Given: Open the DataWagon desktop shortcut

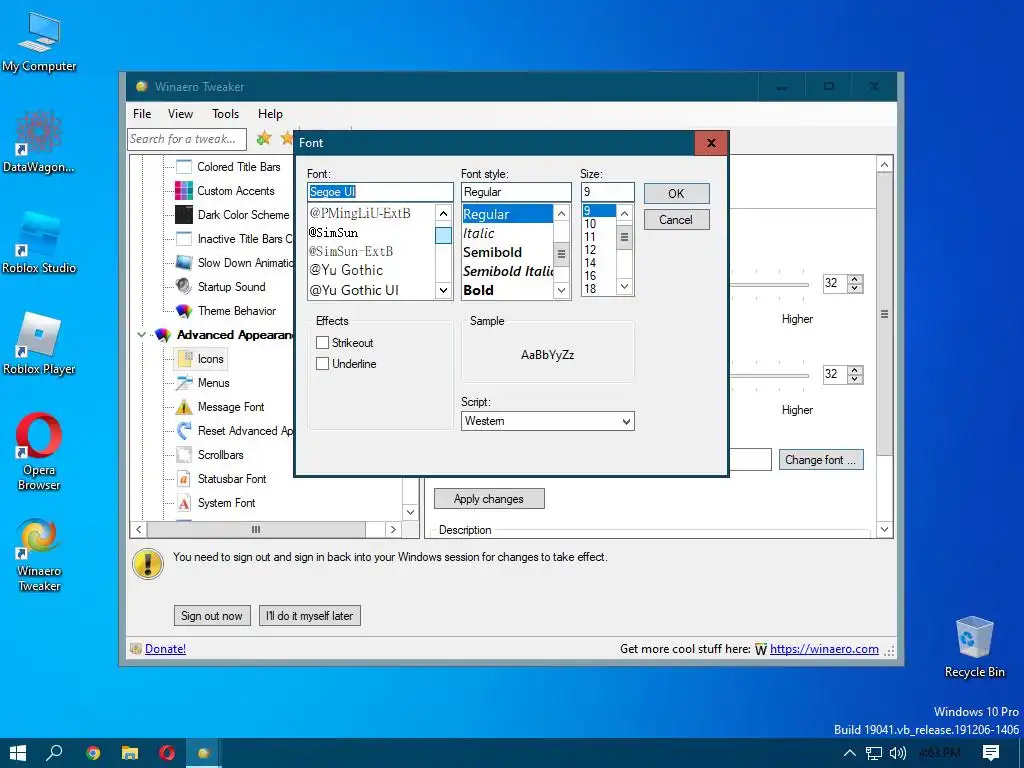Looking at the screenshot, I should (x=39, y=140).
